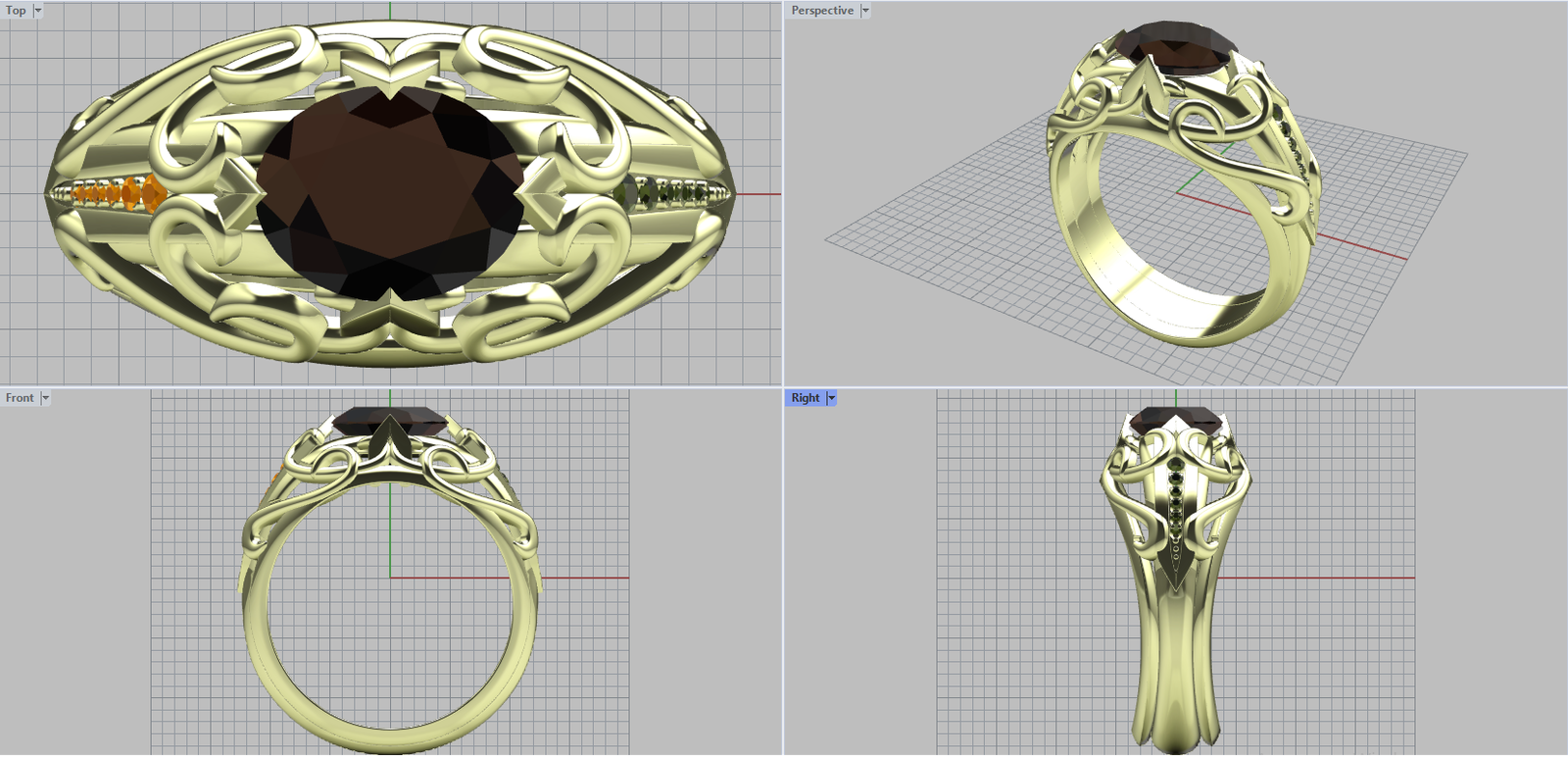
Task: Open the Top viewport dropdown arrow menu
Action: pyautogui.click(x=38, y=11)
